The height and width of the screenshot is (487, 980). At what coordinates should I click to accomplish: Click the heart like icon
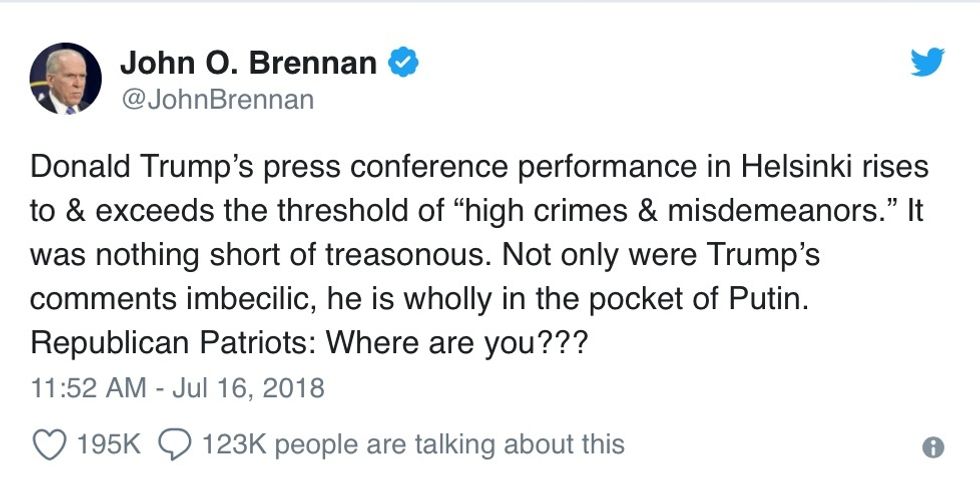49,445
